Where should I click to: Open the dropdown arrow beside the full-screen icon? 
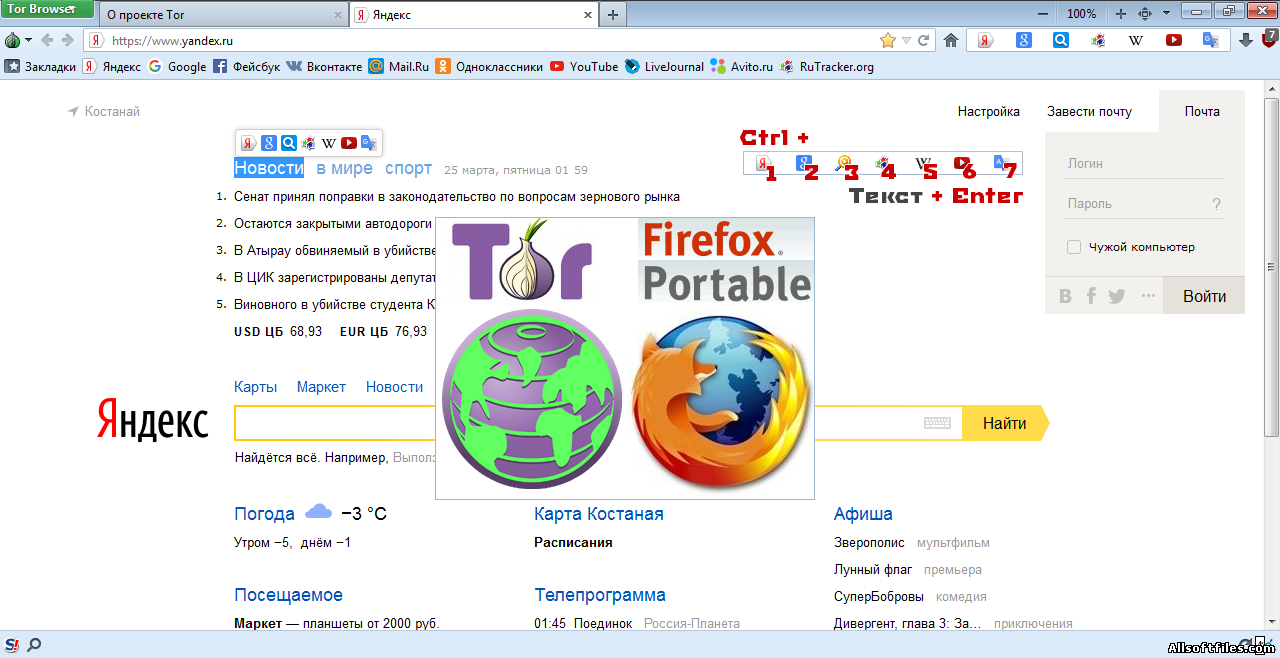(1167, 14)
